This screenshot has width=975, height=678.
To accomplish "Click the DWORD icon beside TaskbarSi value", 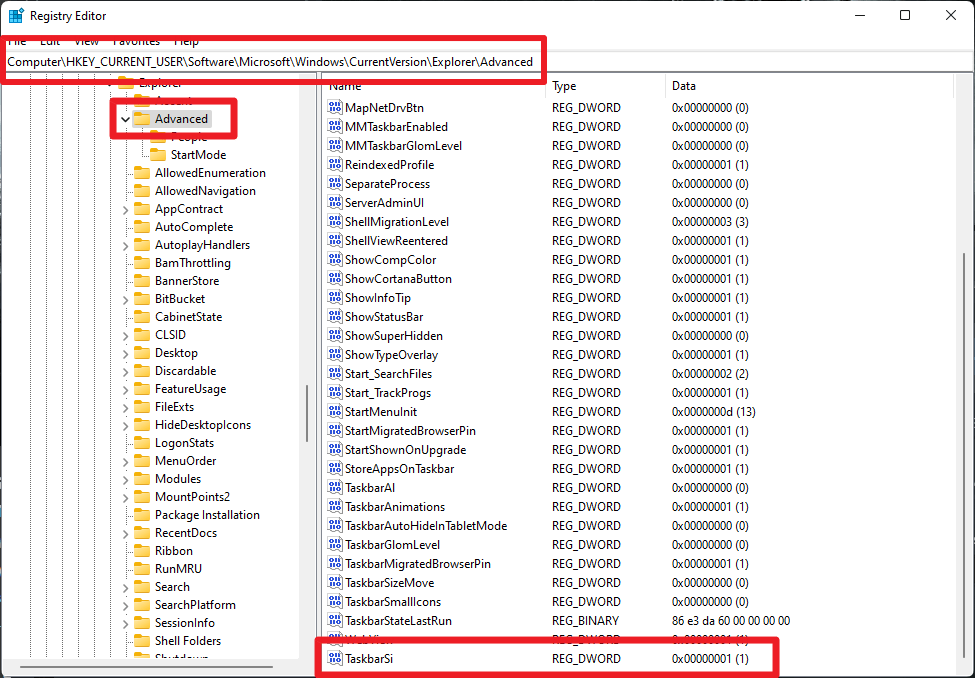I will 335,659.
